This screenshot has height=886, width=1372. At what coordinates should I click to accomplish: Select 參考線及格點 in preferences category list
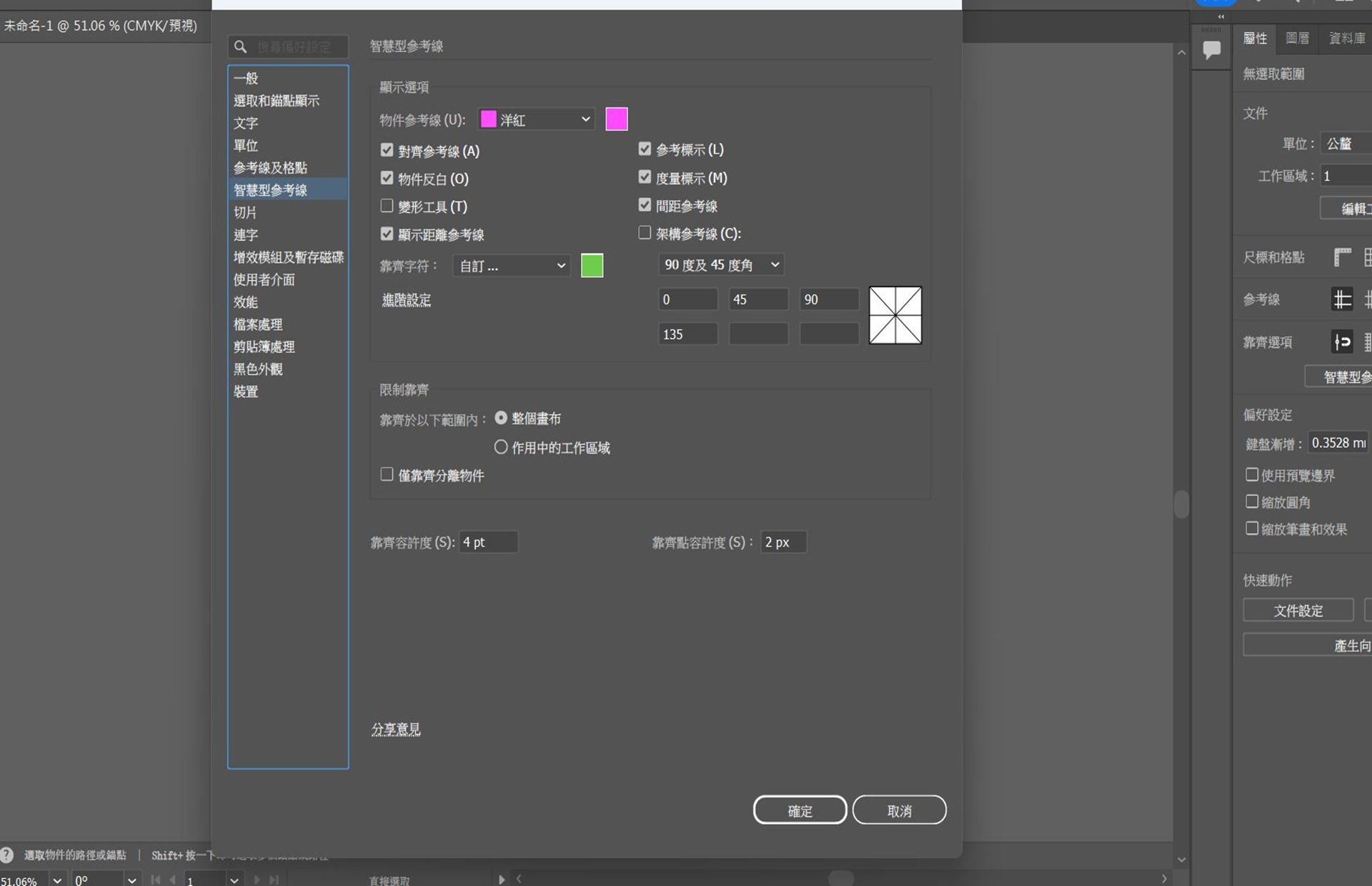point(270,168)
